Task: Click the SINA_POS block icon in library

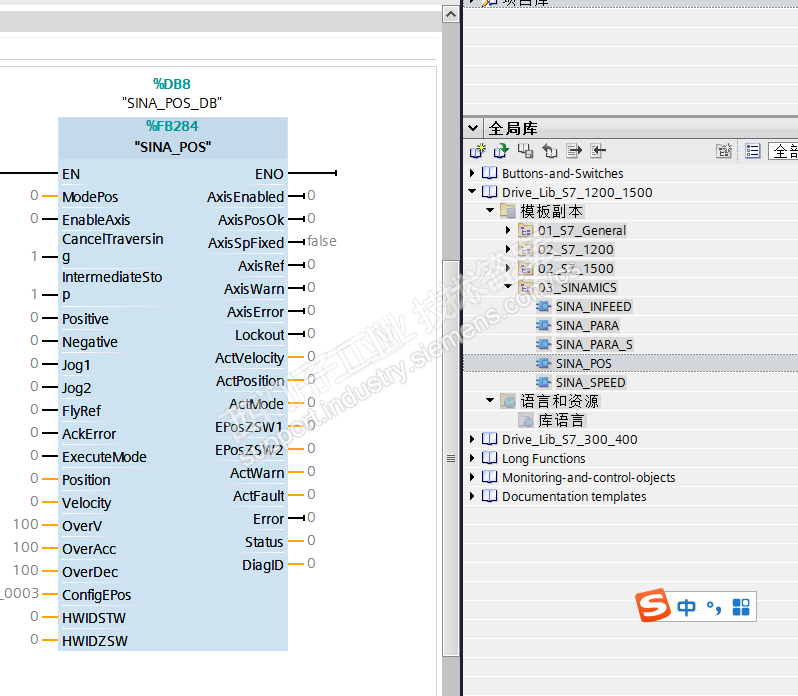Action: pyautogui.click(x=544, y=363)
